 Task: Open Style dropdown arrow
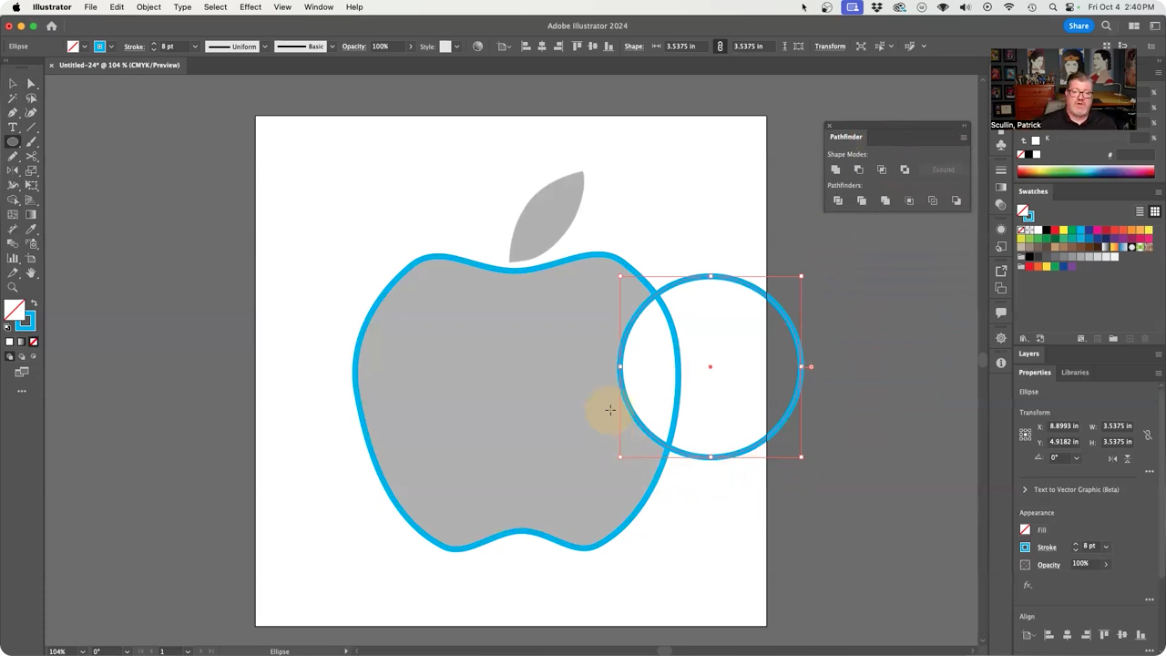click(x=457, y=46)
